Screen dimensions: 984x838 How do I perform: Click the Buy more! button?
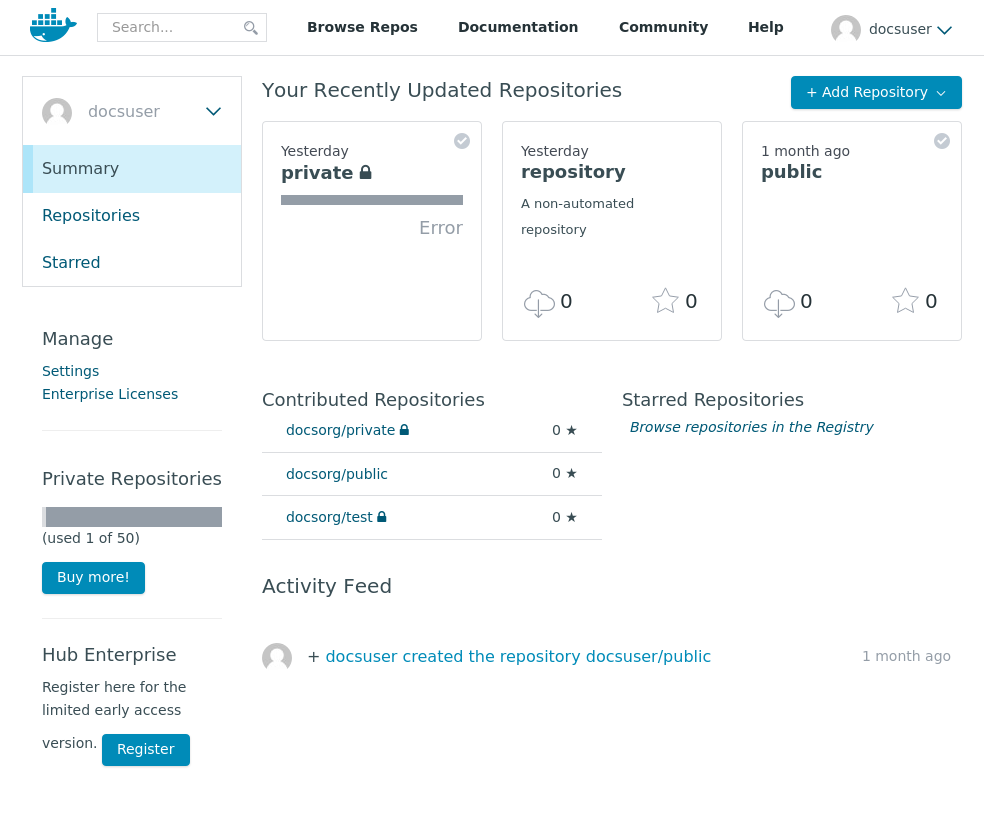click(x=94, y=577)
